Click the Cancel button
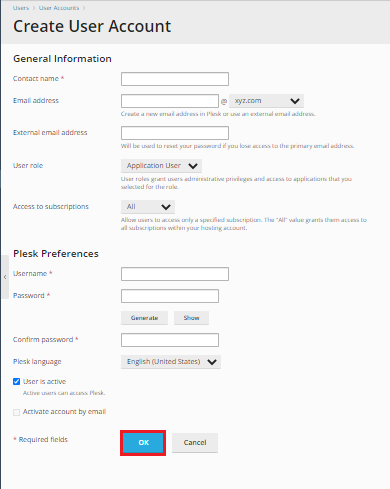This screenshot has height=489, width=390. [x=195, y=443]
